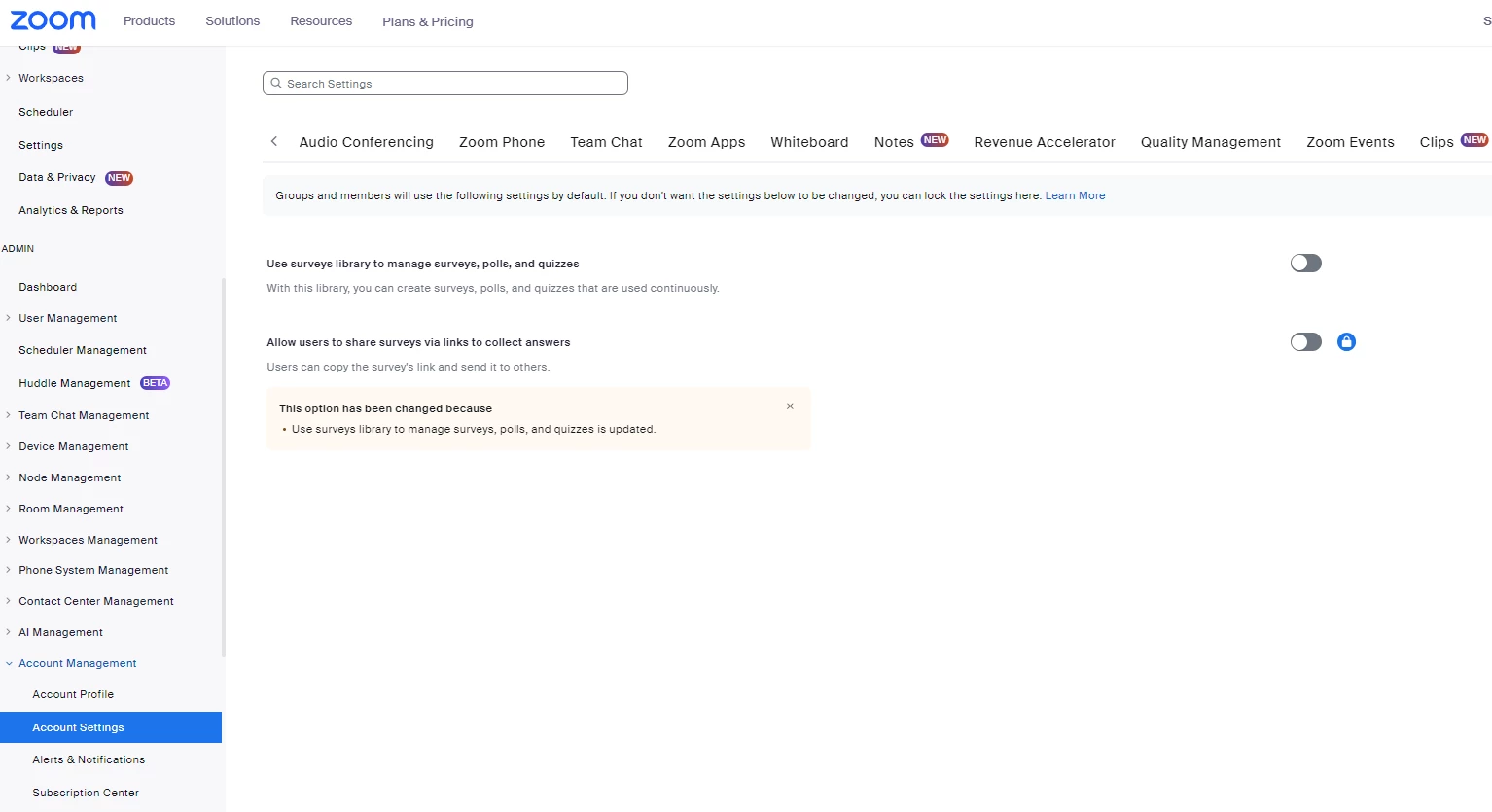Viewport: 1492px width, 812px height.
Task: Open Products menu in top navigation
Action: [149, 20]
